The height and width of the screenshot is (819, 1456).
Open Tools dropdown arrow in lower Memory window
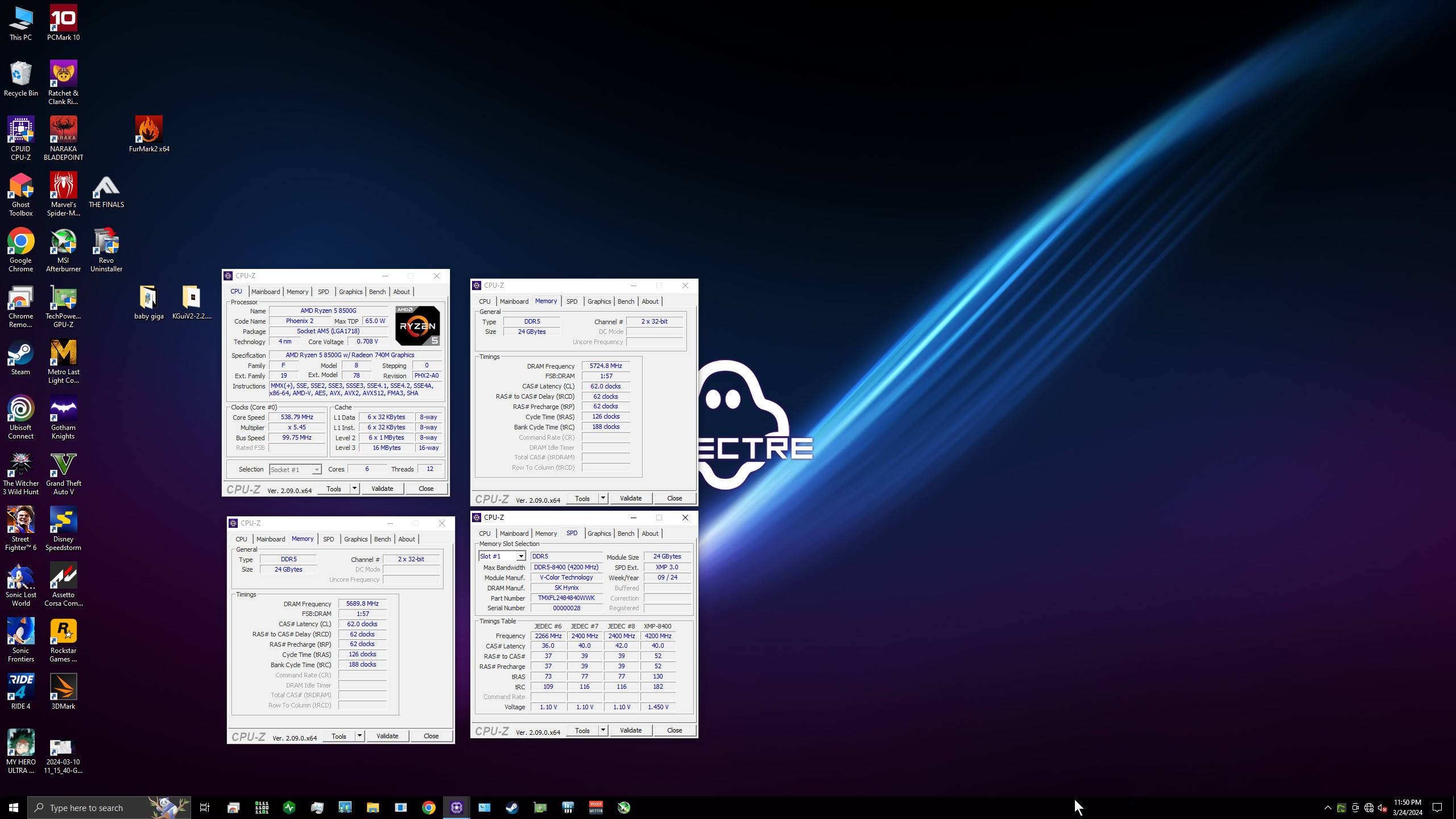coord(359,736)
